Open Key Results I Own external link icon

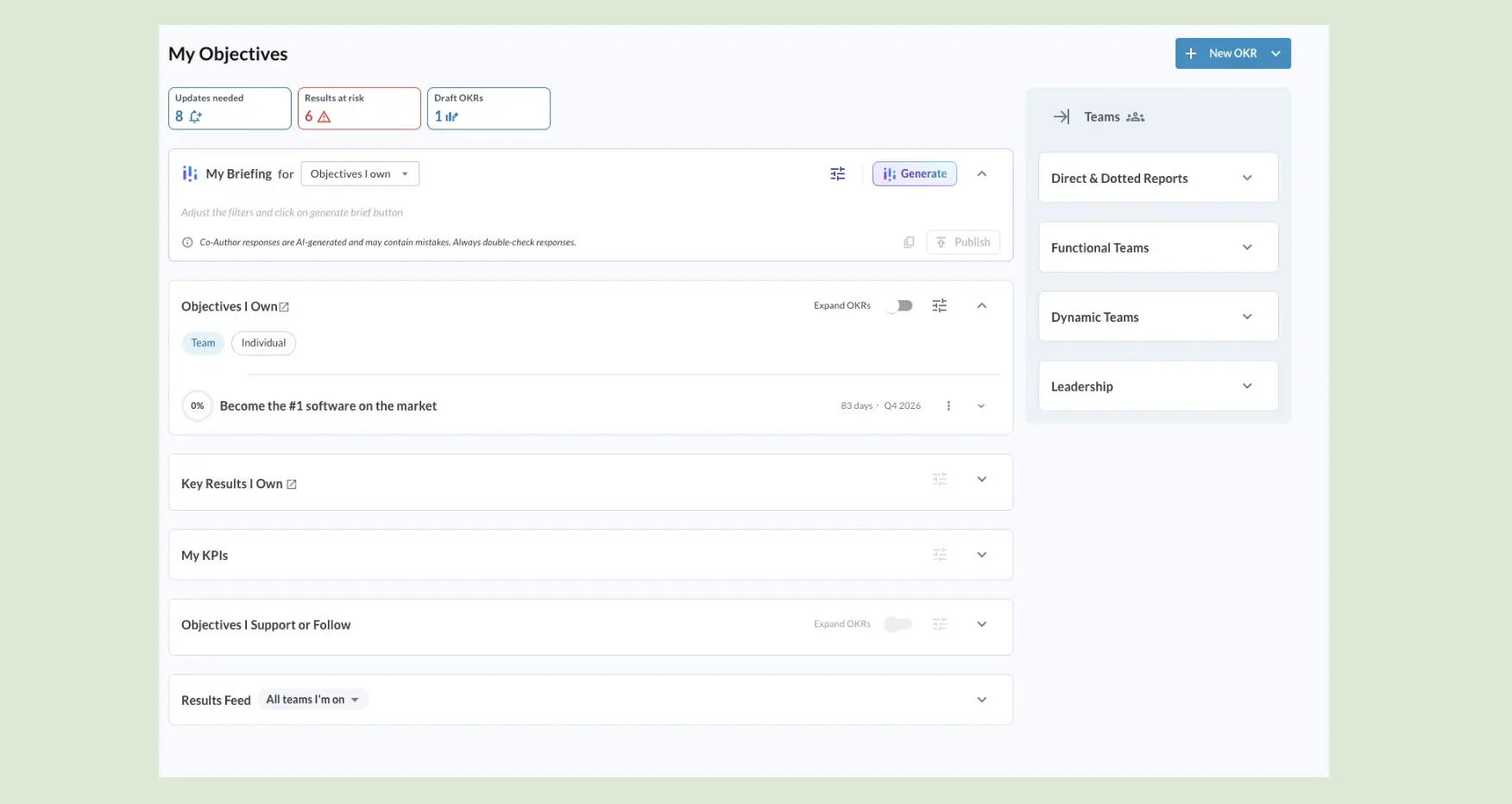coord(292,485)
